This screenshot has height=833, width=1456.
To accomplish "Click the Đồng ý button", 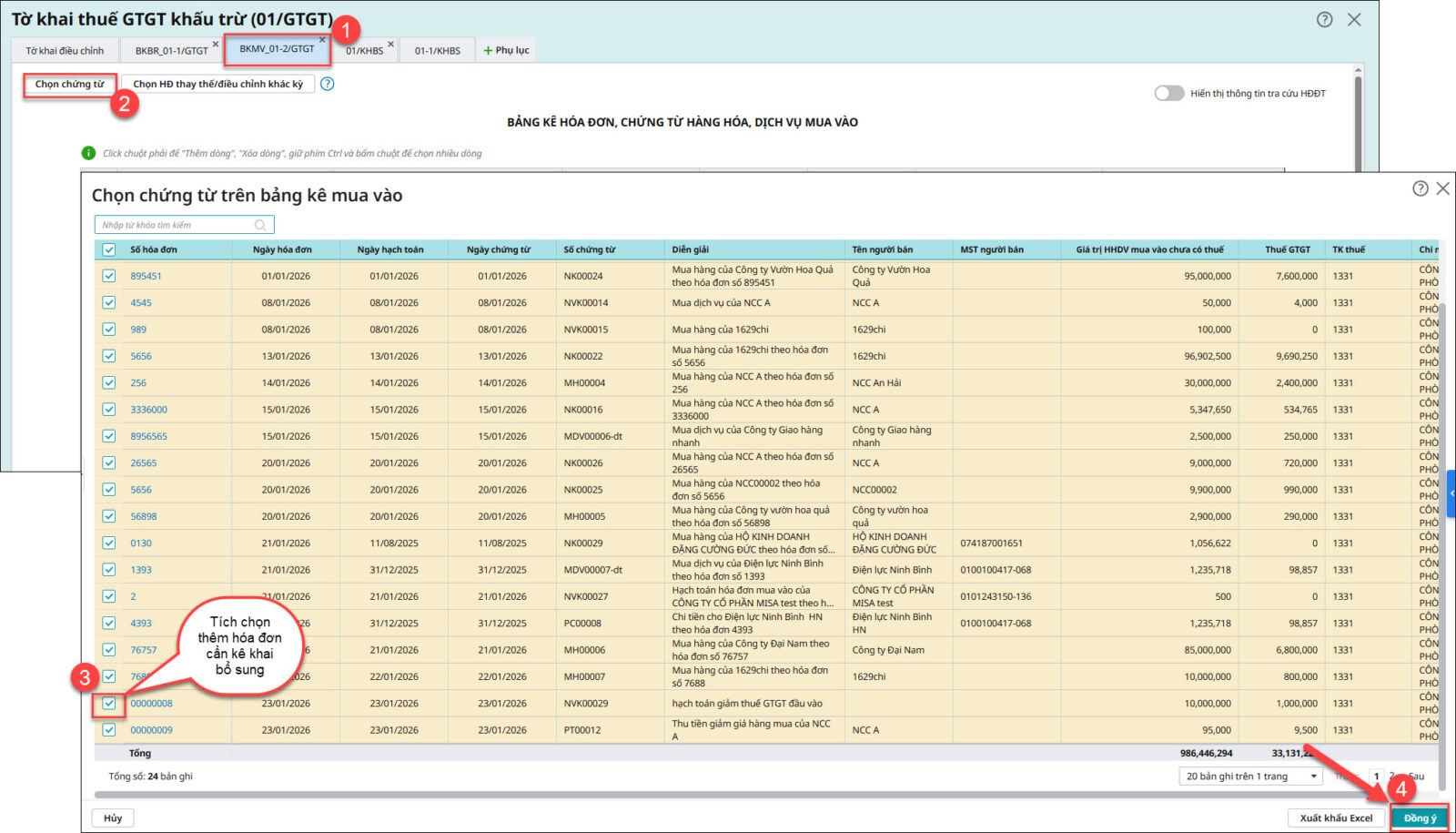I will coord(1419,818).
